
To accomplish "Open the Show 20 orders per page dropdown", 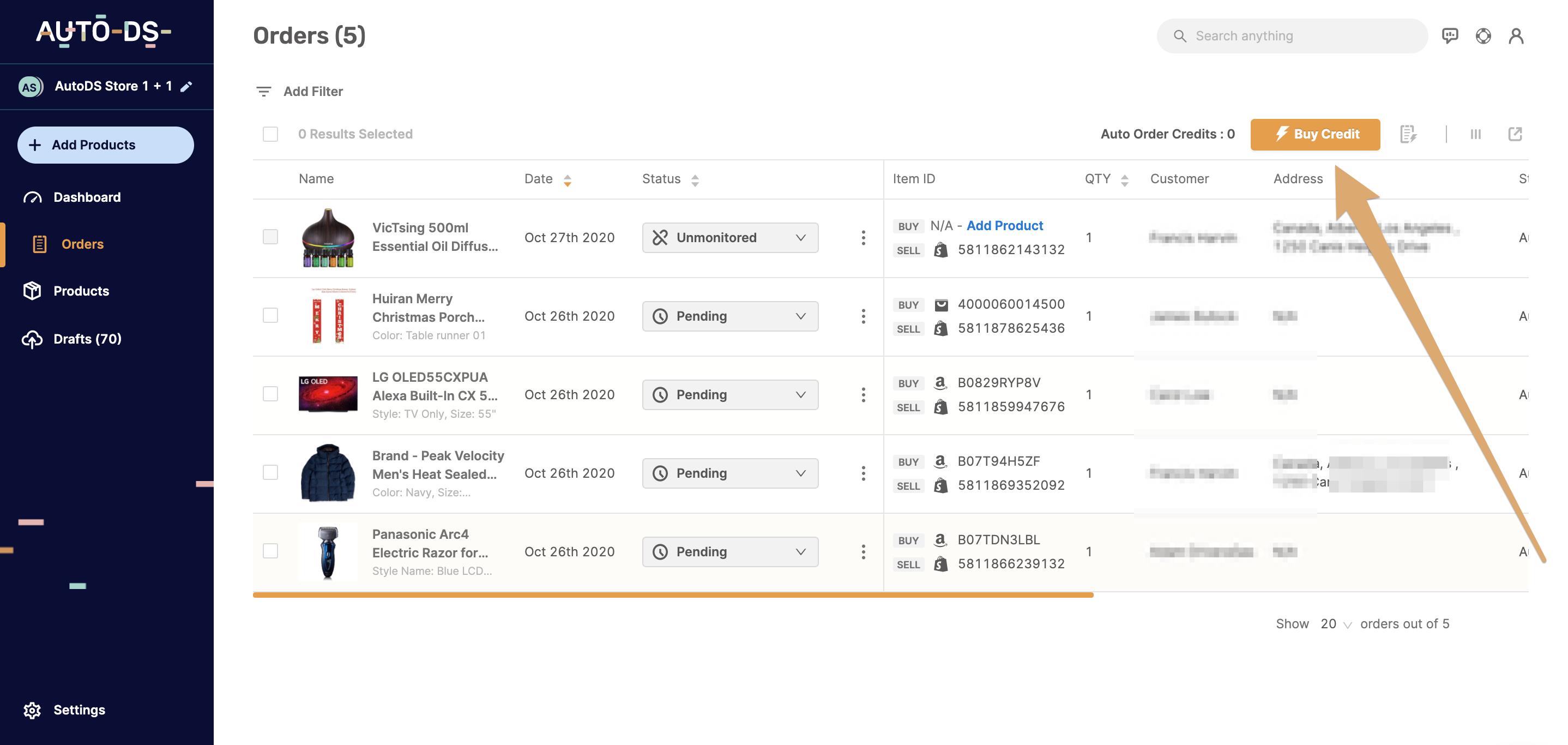I will pos(1336,624).
